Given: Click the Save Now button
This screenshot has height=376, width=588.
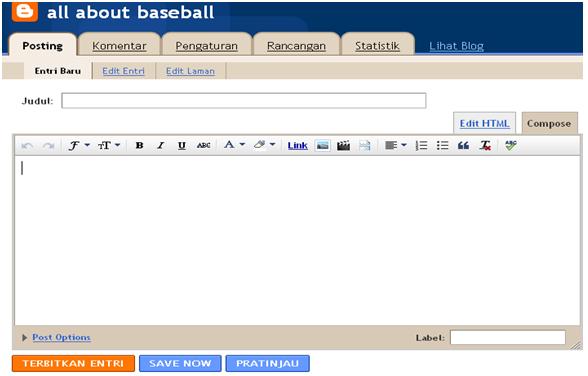Looking at the screenshot, I should [x=180, y=363].
